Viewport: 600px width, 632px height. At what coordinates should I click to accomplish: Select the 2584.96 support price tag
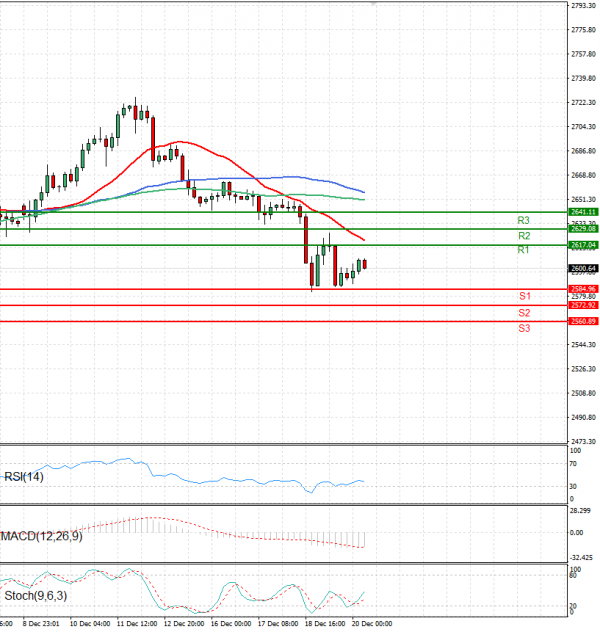[583, 289]
